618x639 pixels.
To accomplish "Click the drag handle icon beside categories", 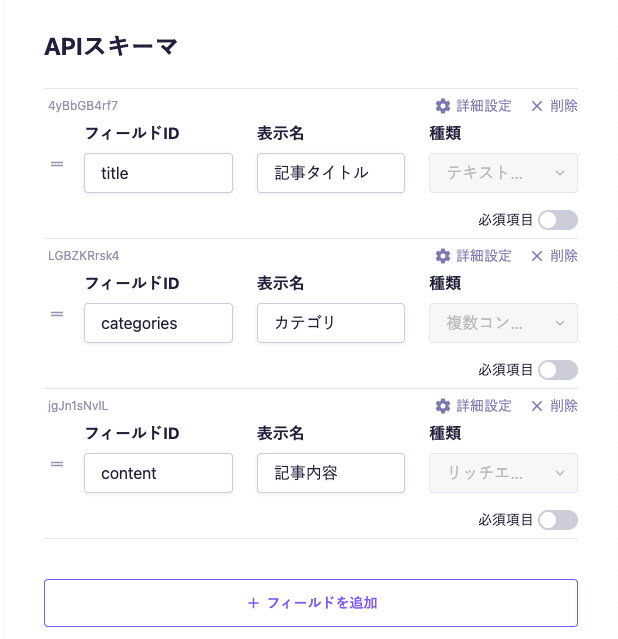I will [57, 314].
